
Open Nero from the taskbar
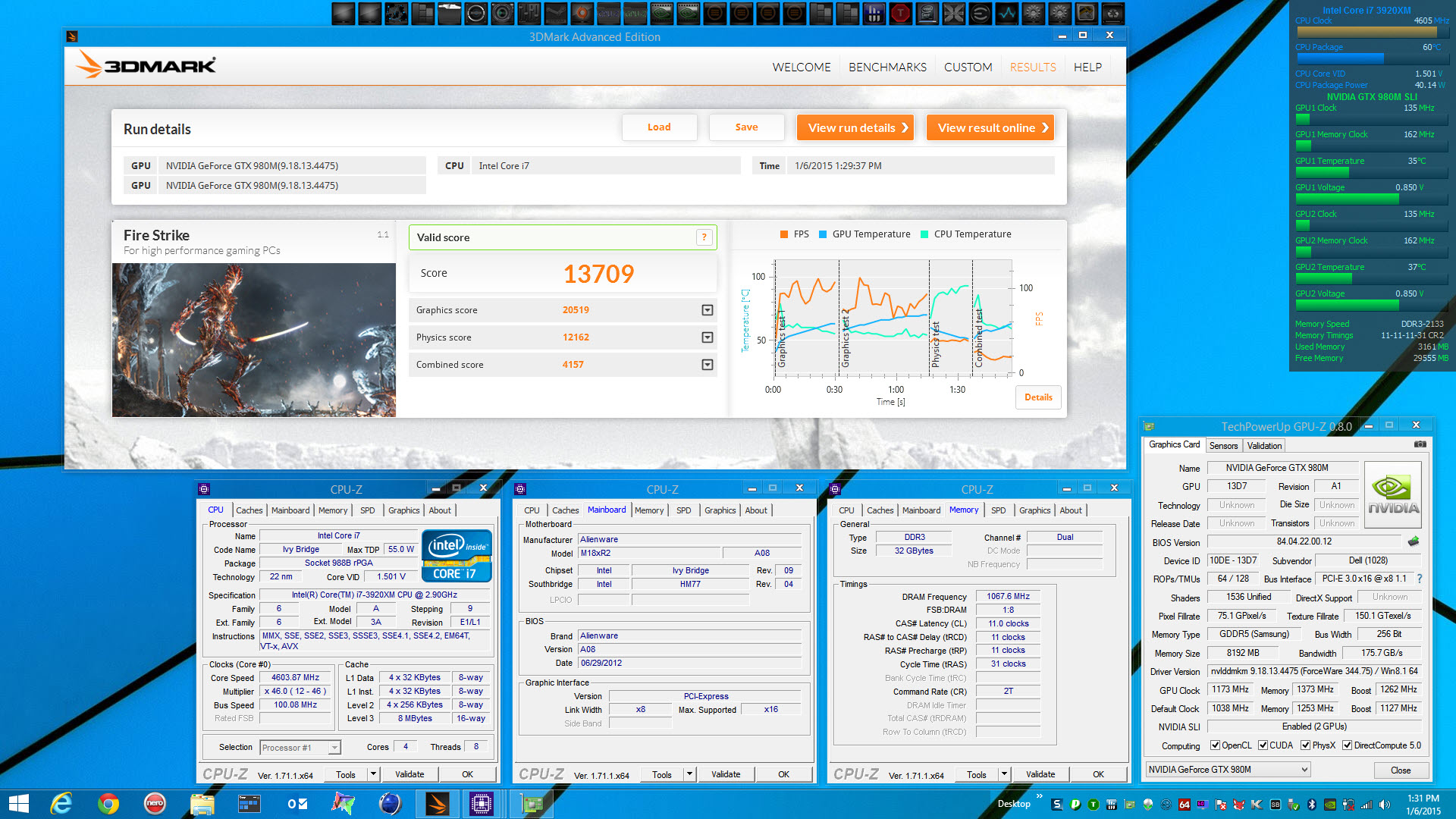155,804
